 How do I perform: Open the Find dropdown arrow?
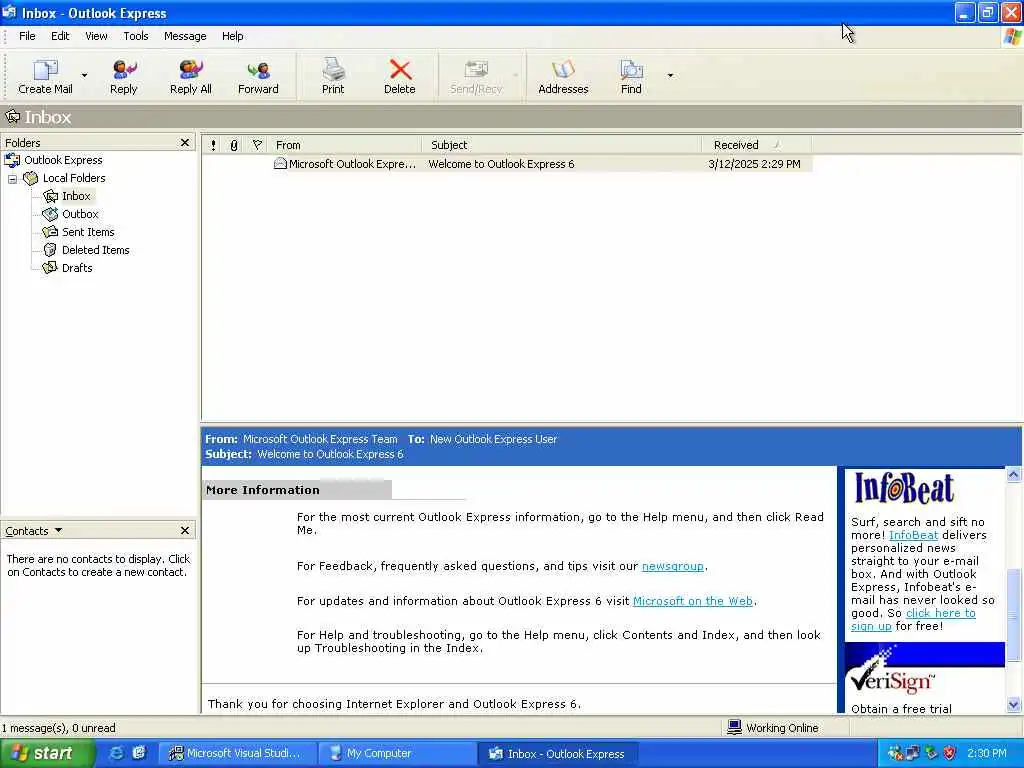(670, 76)
